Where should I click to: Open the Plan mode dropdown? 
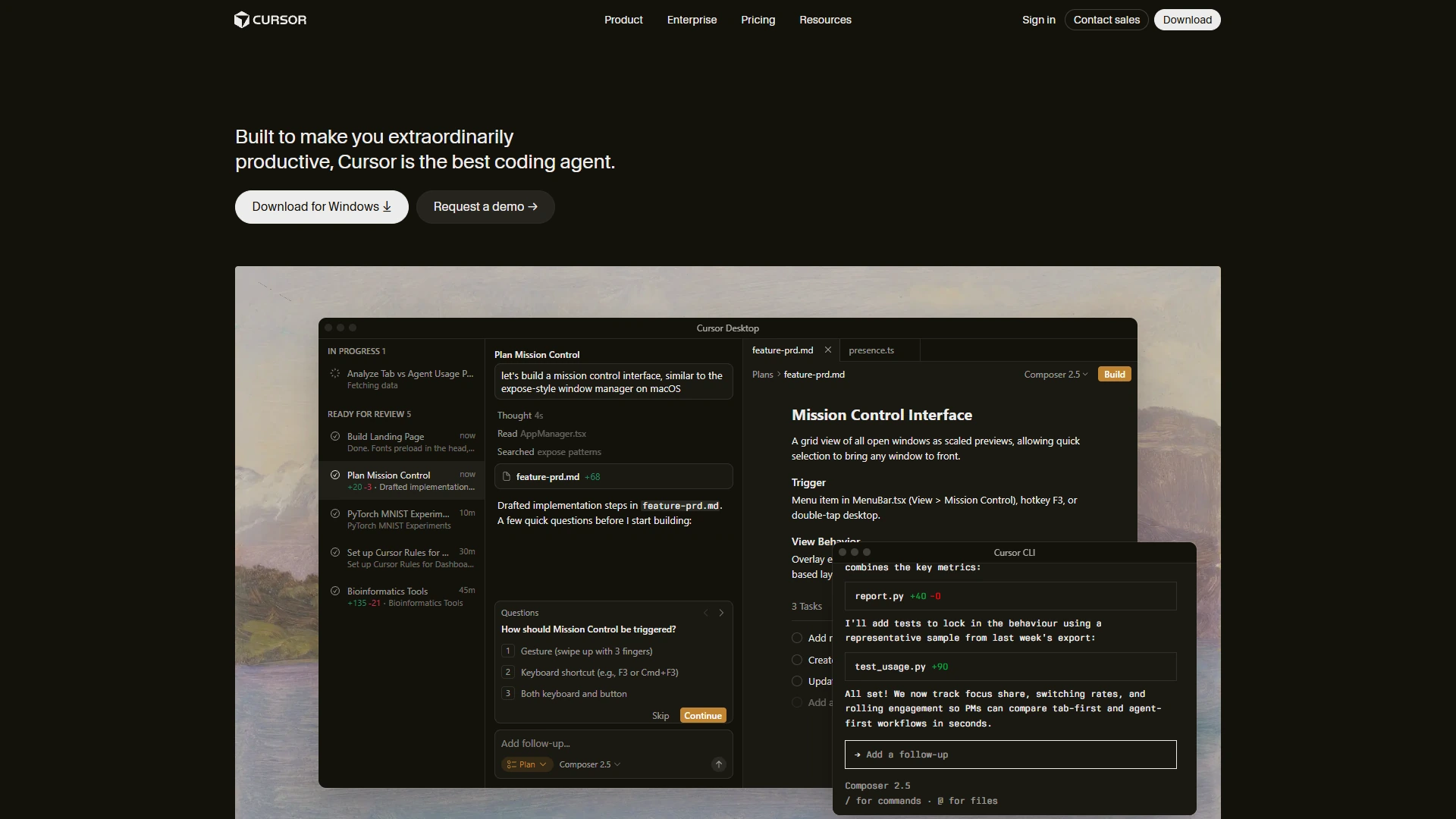tap(526, 764)
